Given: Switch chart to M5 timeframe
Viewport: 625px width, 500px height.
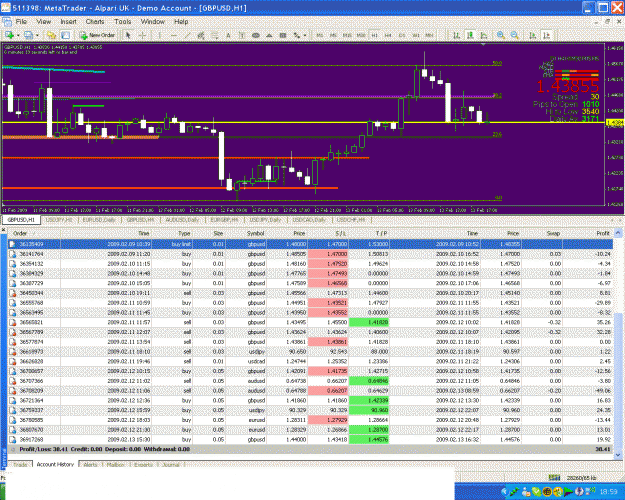Looking at the screenshot, I should [x=333, y=35].
